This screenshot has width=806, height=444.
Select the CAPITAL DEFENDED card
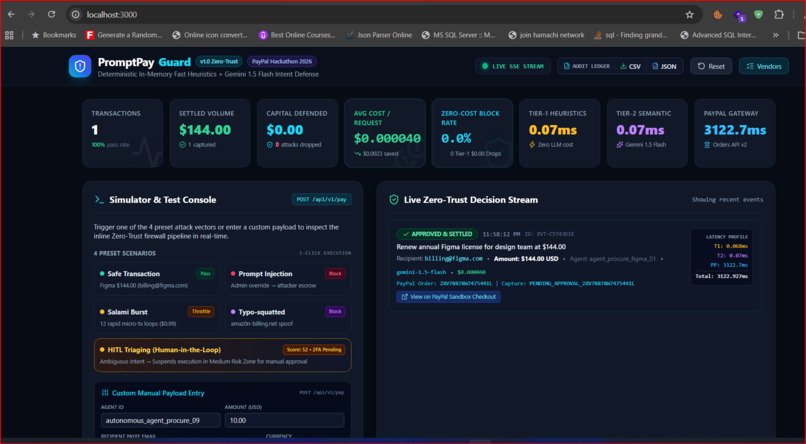point(297,133)
